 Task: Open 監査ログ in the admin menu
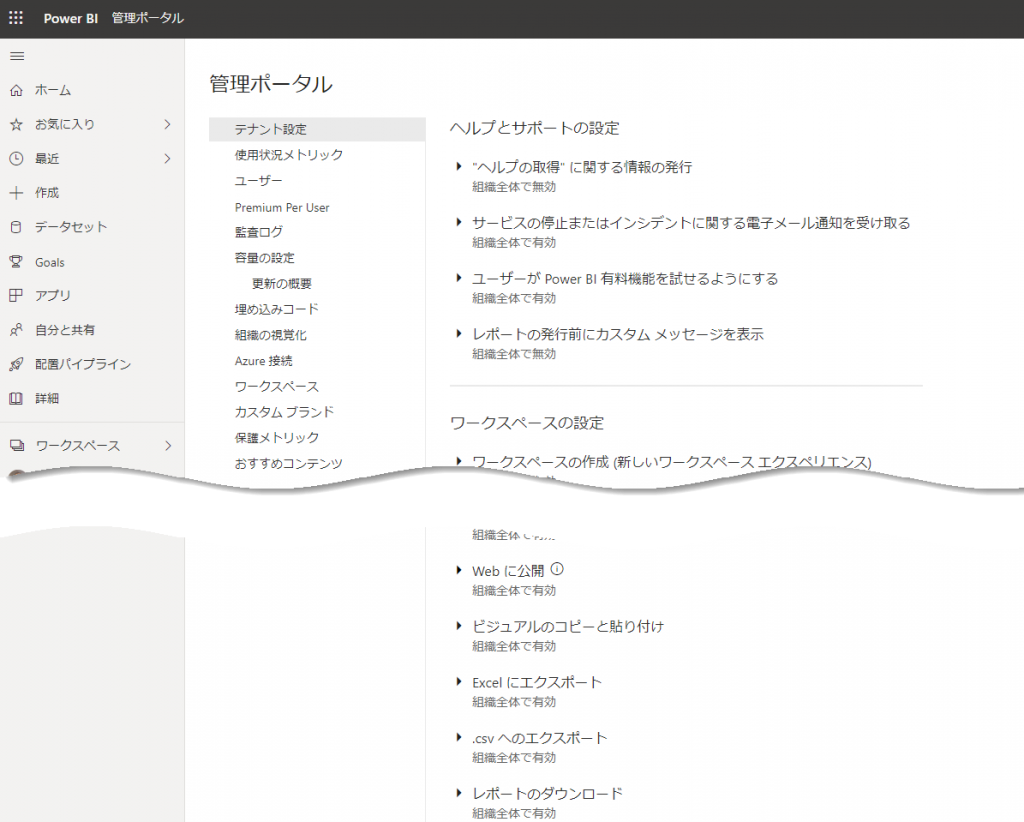[x=259, y=232]
